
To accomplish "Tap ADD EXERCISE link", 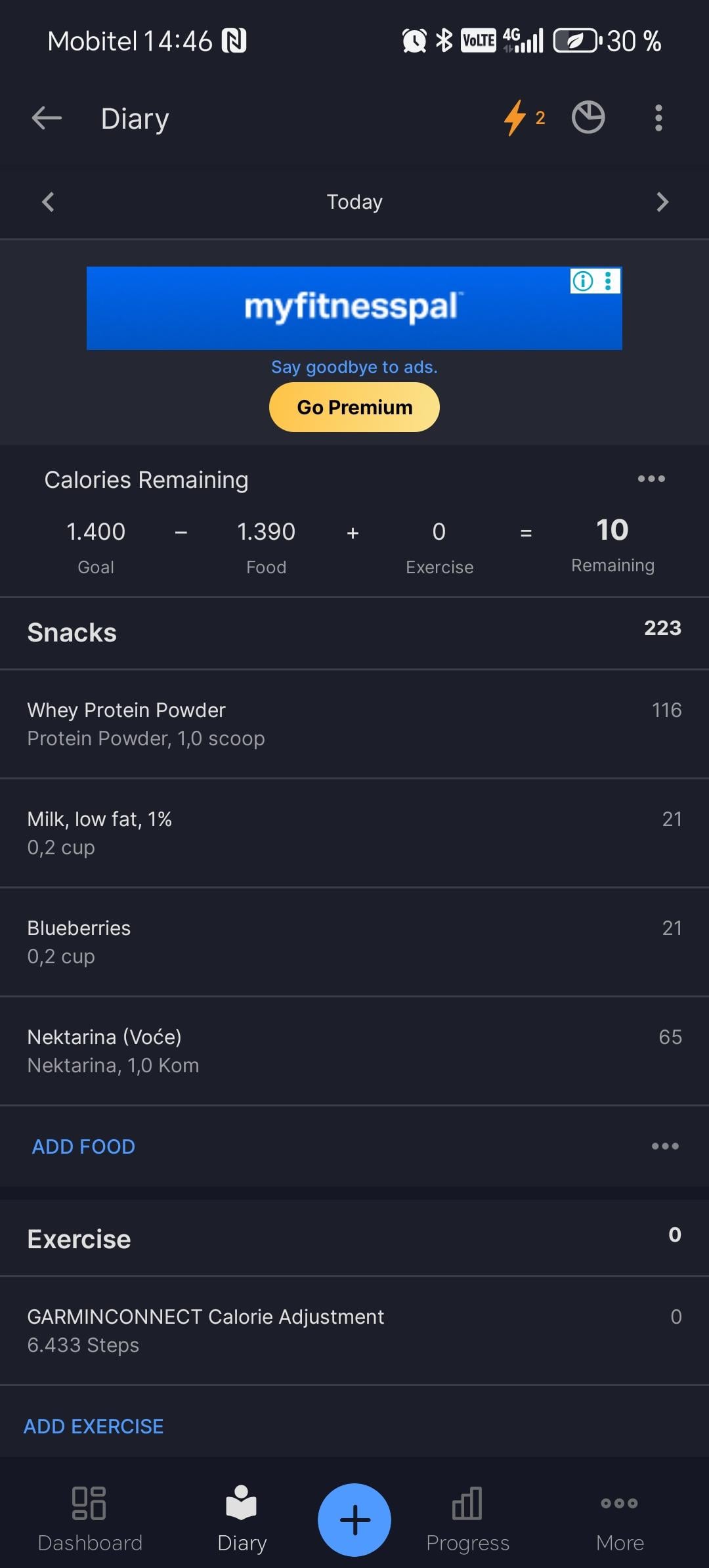I will point(94,1426).
